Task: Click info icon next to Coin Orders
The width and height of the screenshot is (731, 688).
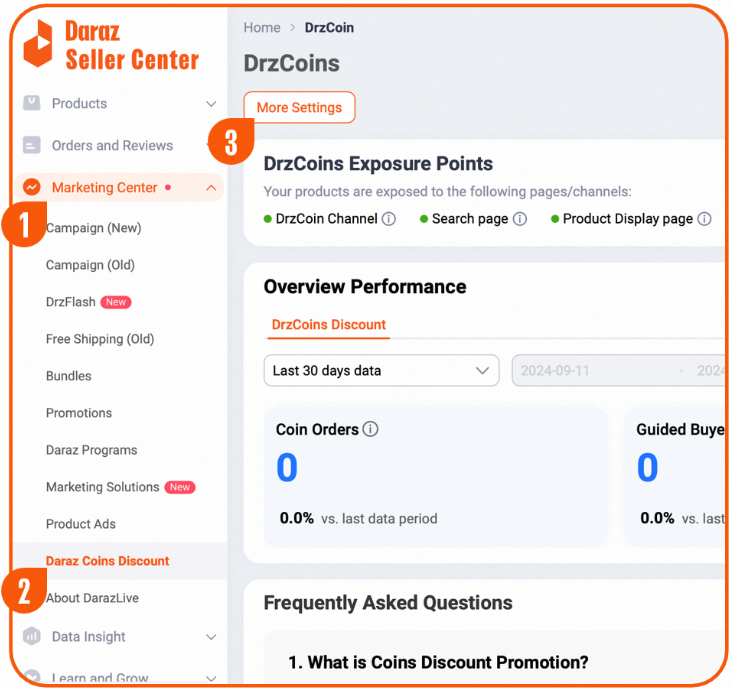Action: [371, 430]
